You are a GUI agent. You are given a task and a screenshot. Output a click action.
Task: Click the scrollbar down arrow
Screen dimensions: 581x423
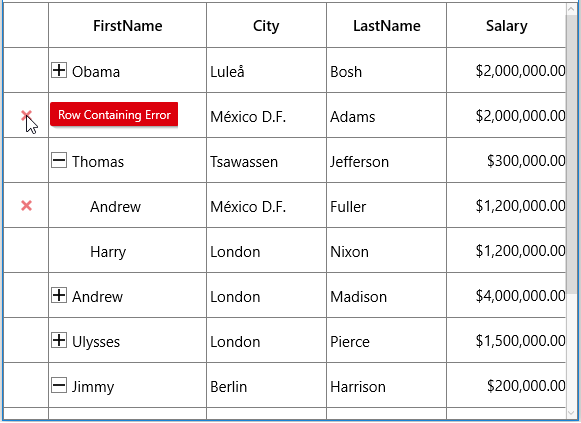(x=571, y=413)
